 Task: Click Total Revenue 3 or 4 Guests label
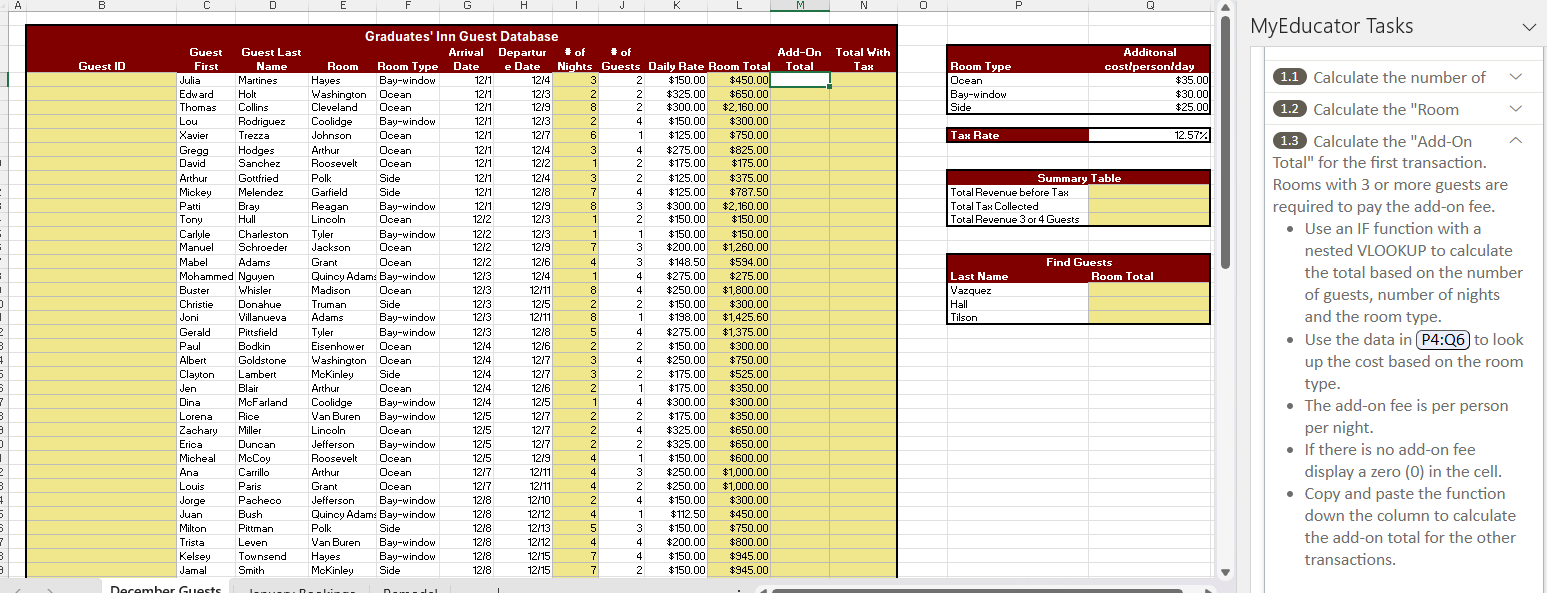click(x=1017, y=219)
